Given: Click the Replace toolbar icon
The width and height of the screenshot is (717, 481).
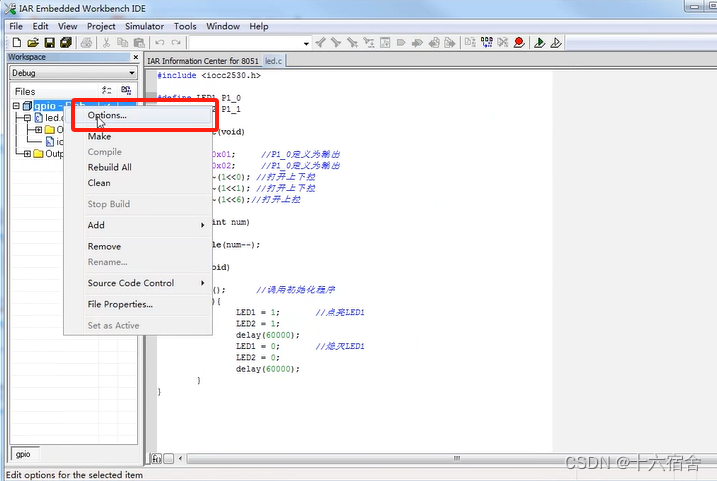Looking at the screenshot, I should coord(369,43).
